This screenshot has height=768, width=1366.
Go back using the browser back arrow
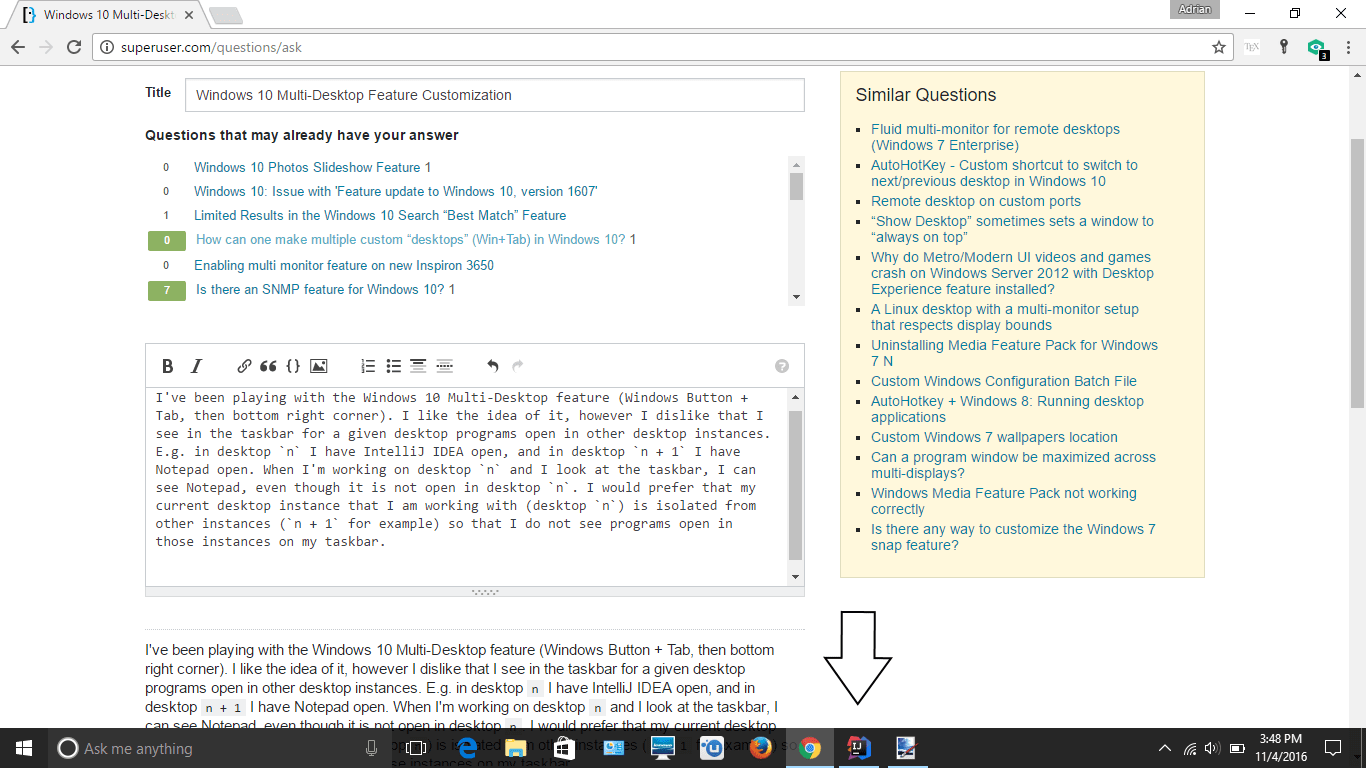coord(18,47)
